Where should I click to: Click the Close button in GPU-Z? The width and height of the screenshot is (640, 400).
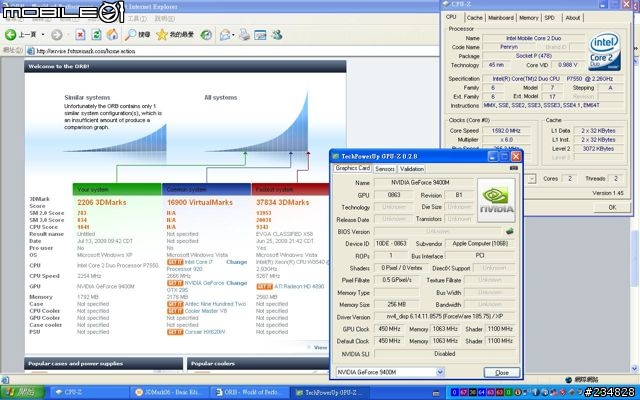tap(502, 372)
